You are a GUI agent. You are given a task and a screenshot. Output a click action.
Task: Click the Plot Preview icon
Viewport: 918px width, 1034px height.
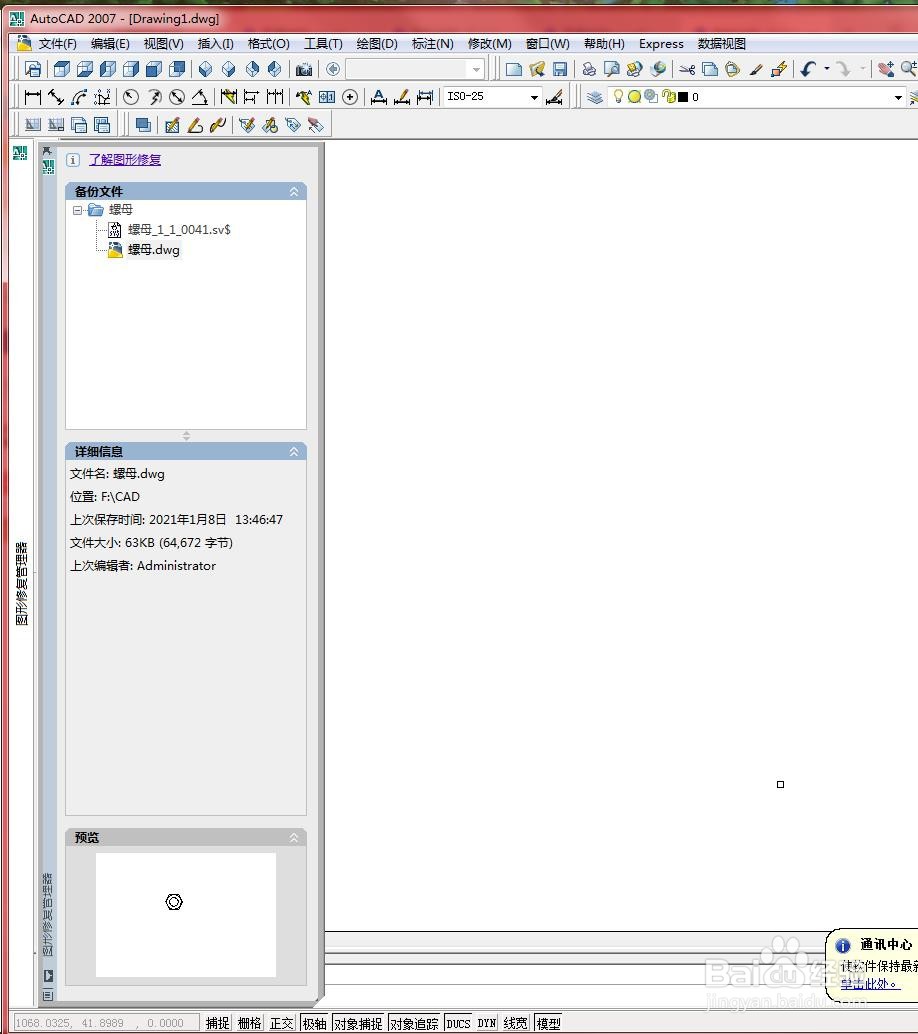click(x=611, y=69)
